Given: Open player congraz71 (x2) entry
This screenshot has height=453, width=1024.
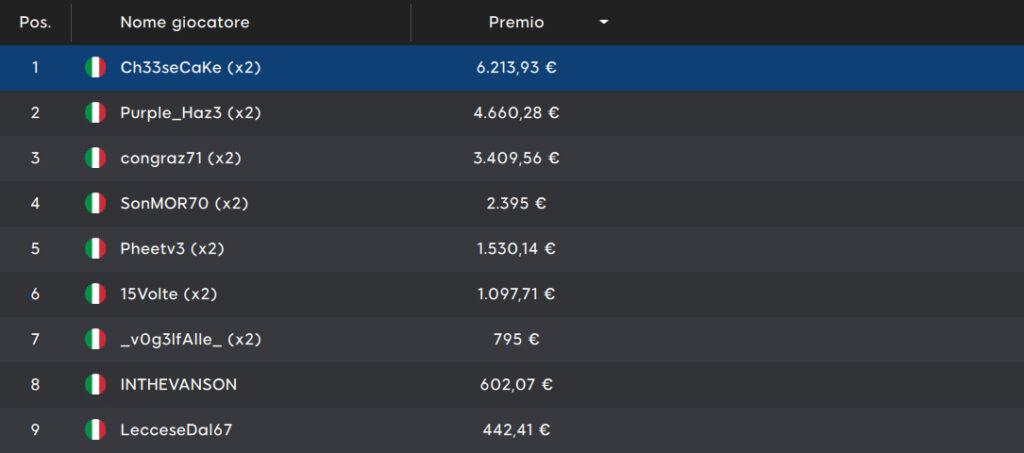Looking at the screenshot, I should click(x=181, y=158).
